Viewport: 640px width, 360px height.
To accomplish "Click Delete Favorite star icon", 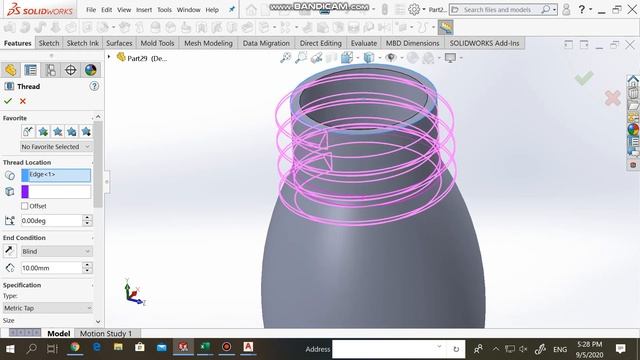I will coord(58,131).
